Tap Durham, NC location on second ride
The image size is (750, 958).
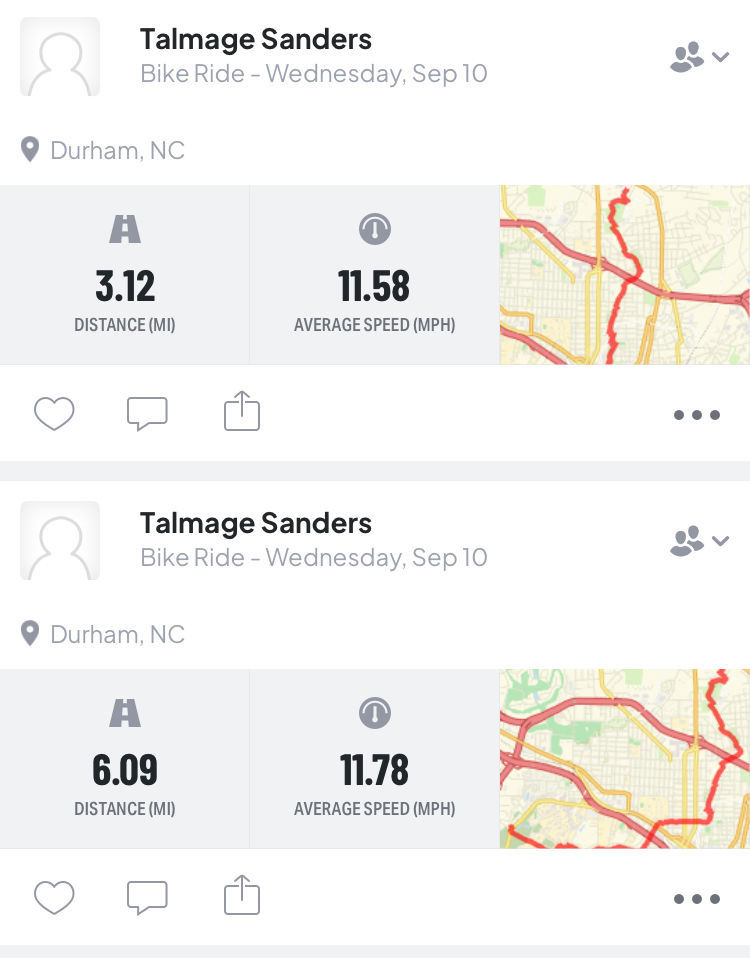coord(117,635)
